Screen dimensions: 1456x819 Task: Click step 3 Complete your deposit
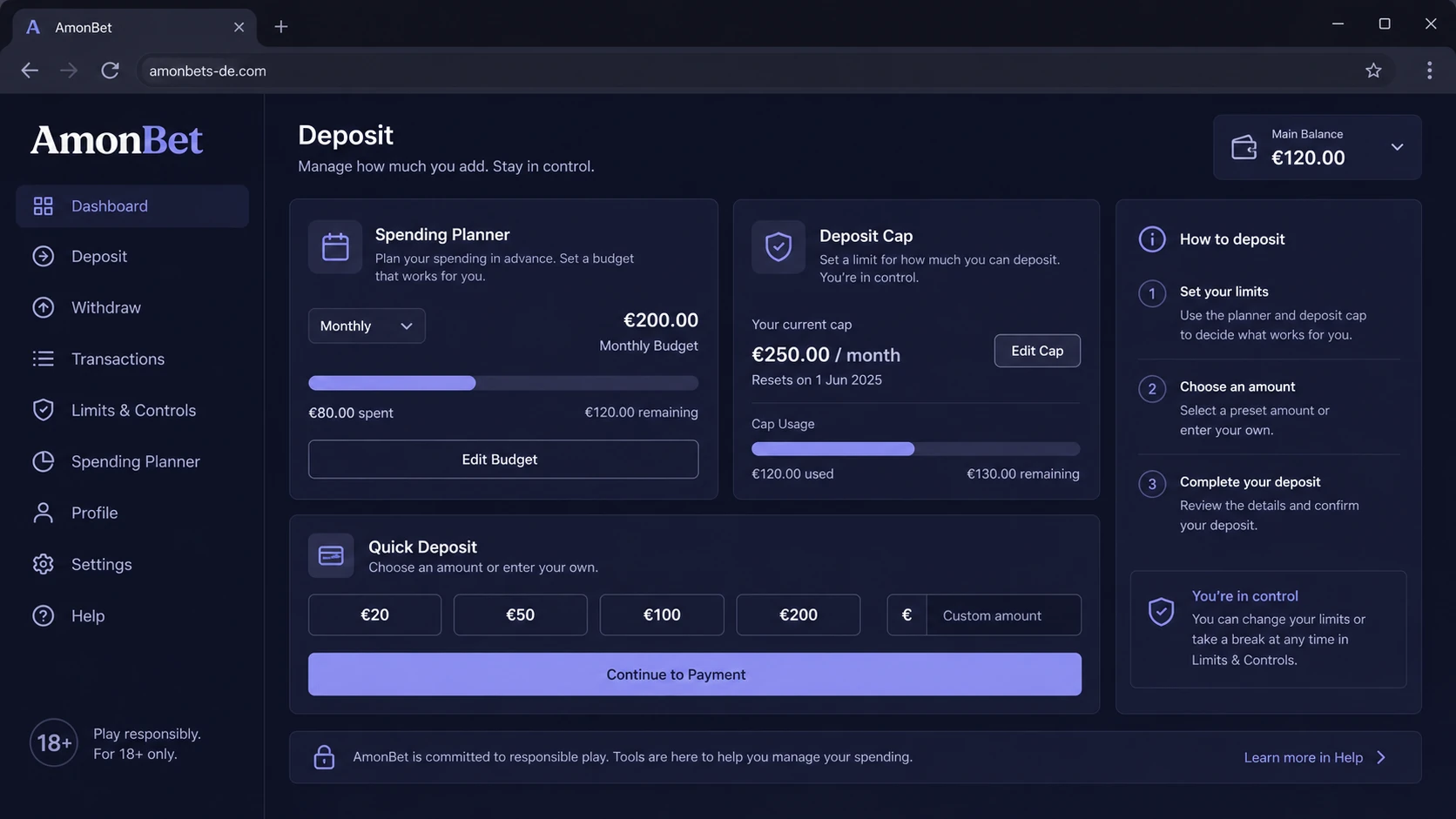coord(1270,503)
